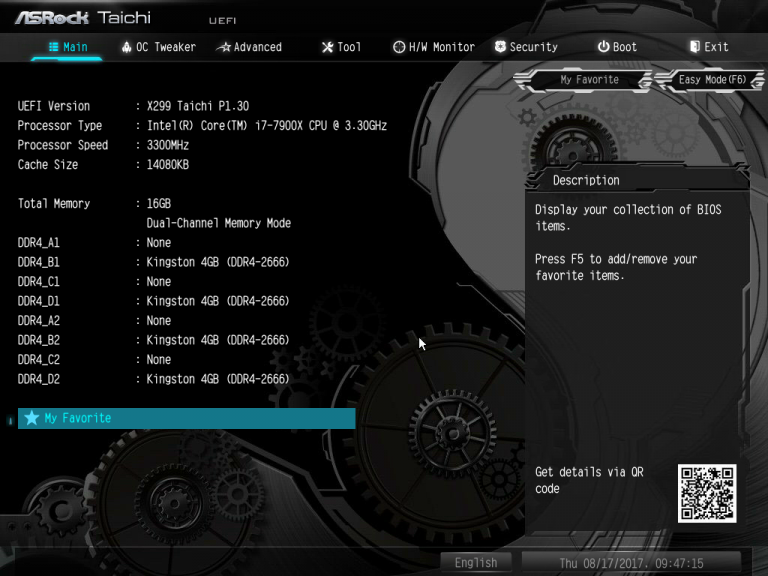
Task: Click the Main tab list icon
Action: tap(53, 47)
